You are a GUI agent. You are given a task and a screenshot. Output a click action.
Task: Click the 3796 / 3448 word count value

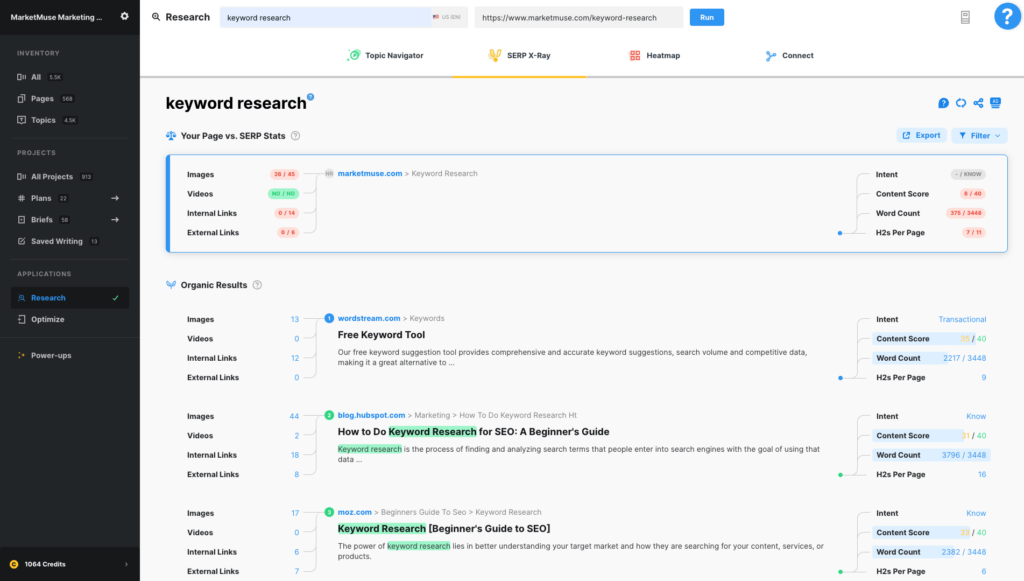pos(964,455)
